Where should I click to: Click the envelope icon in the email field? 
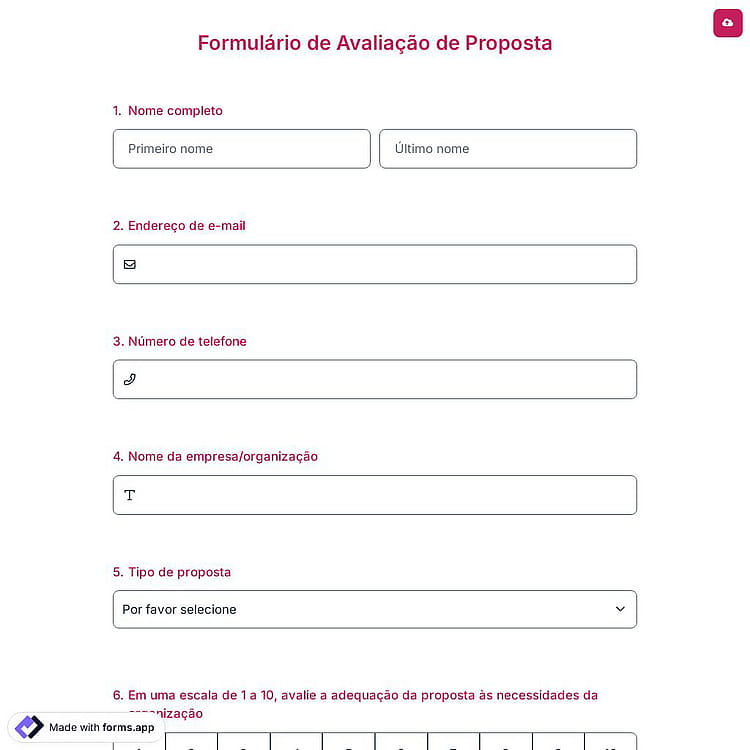point(130,265)
